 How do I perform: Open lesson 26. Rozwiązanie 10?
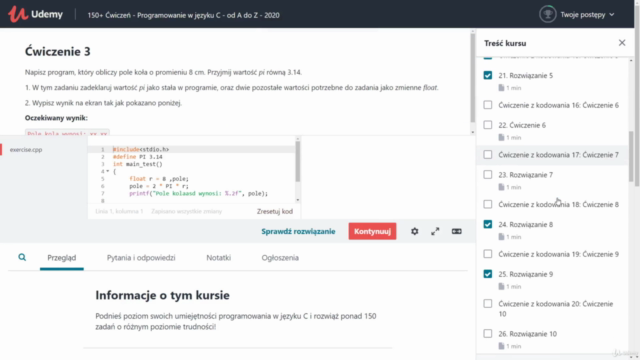pos(527,334)
